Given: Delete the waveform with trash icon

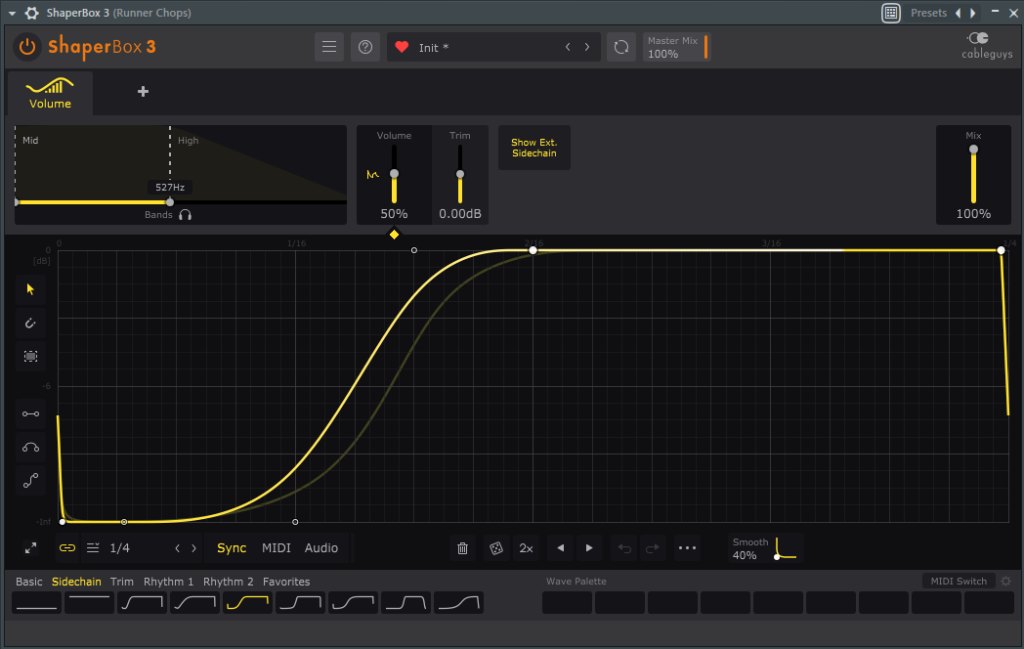Looking at the screenshot, I should pyautogui.click(x=462, y=548).
